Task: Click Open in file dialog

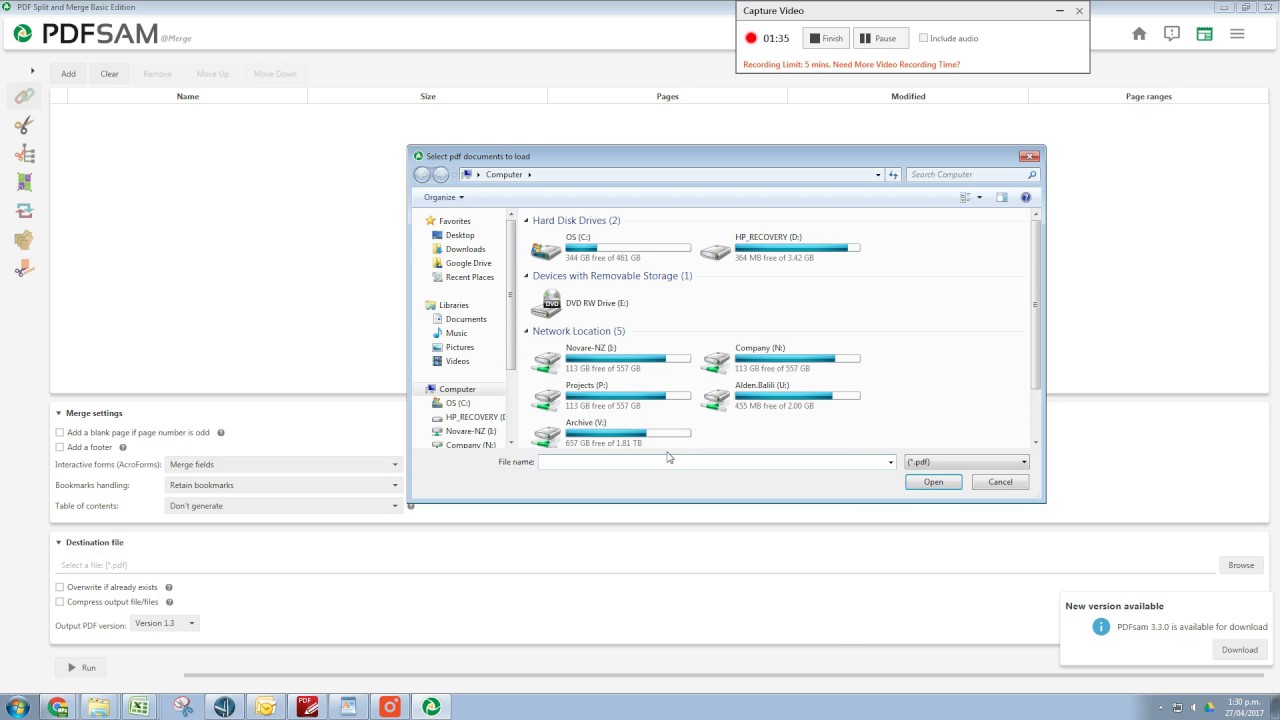Action: coord(933,482)
